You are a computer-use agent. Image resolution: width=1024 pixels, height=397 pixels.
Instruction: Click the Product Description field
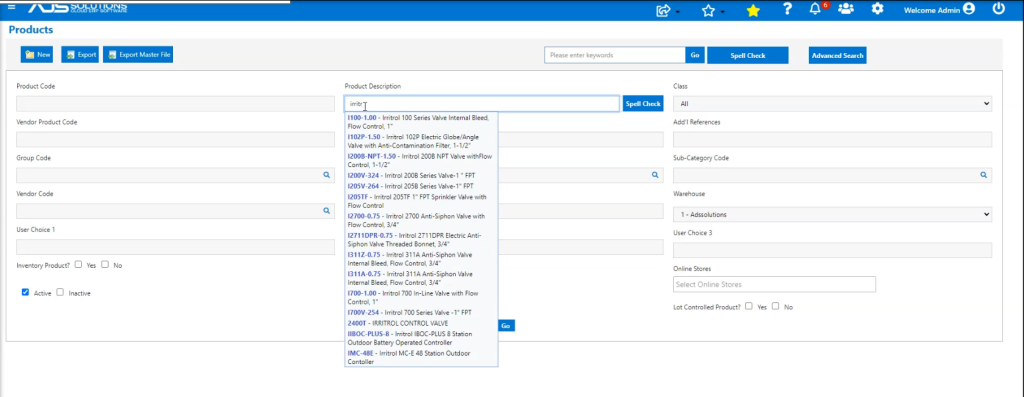tap(482, 104)
